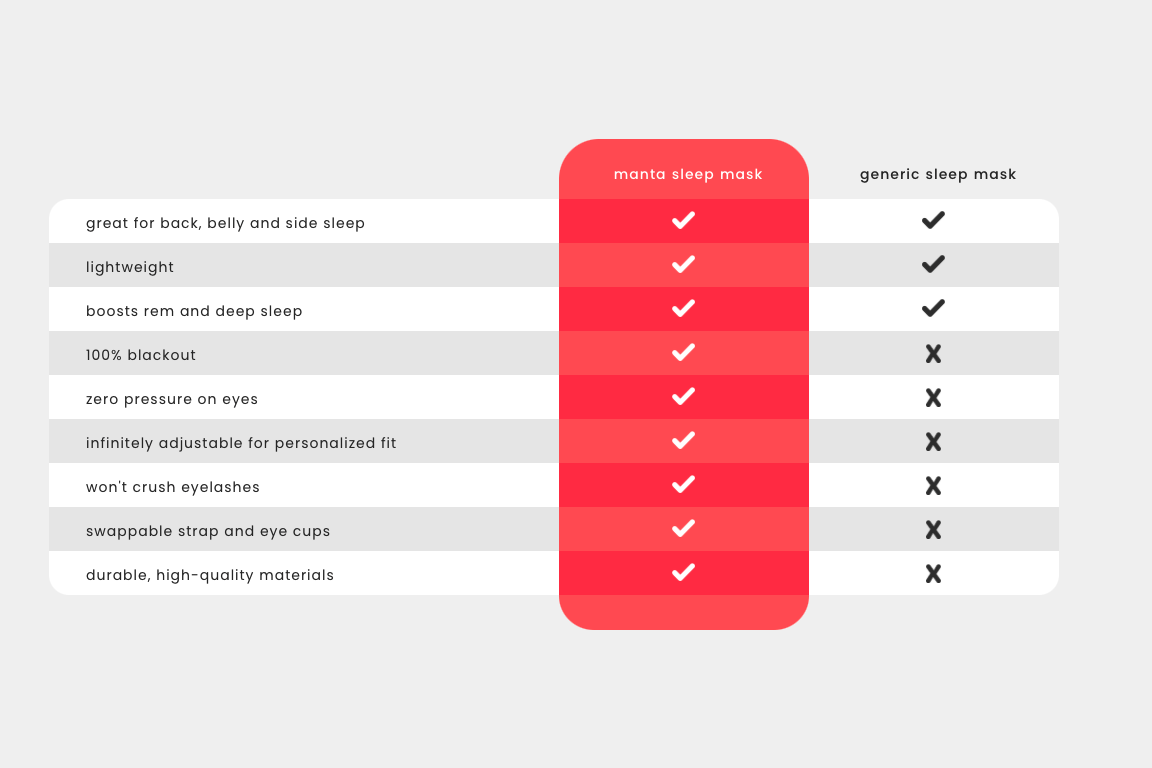This screenshot has height=768, width=1152.
Task: Click manta checkmark for won't crush eyelashes
Action: (x=683, y=485)
